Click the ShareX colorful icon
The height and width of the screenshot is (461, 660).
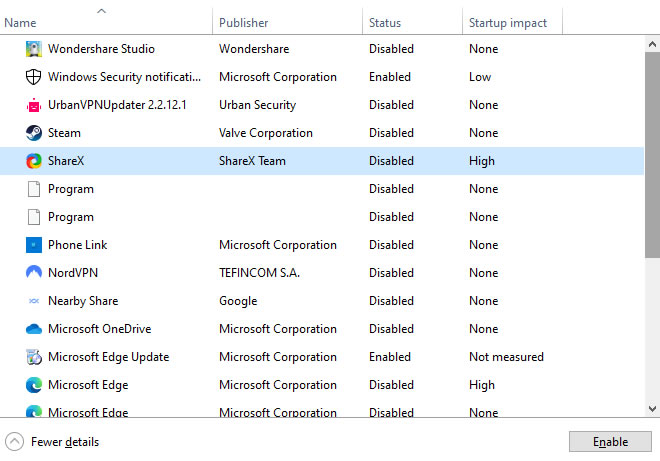point(34,161)
